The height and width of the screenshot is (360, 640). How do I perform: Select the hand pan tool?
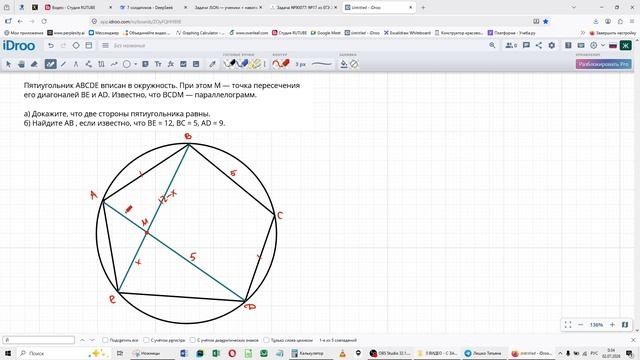point(21,64)
